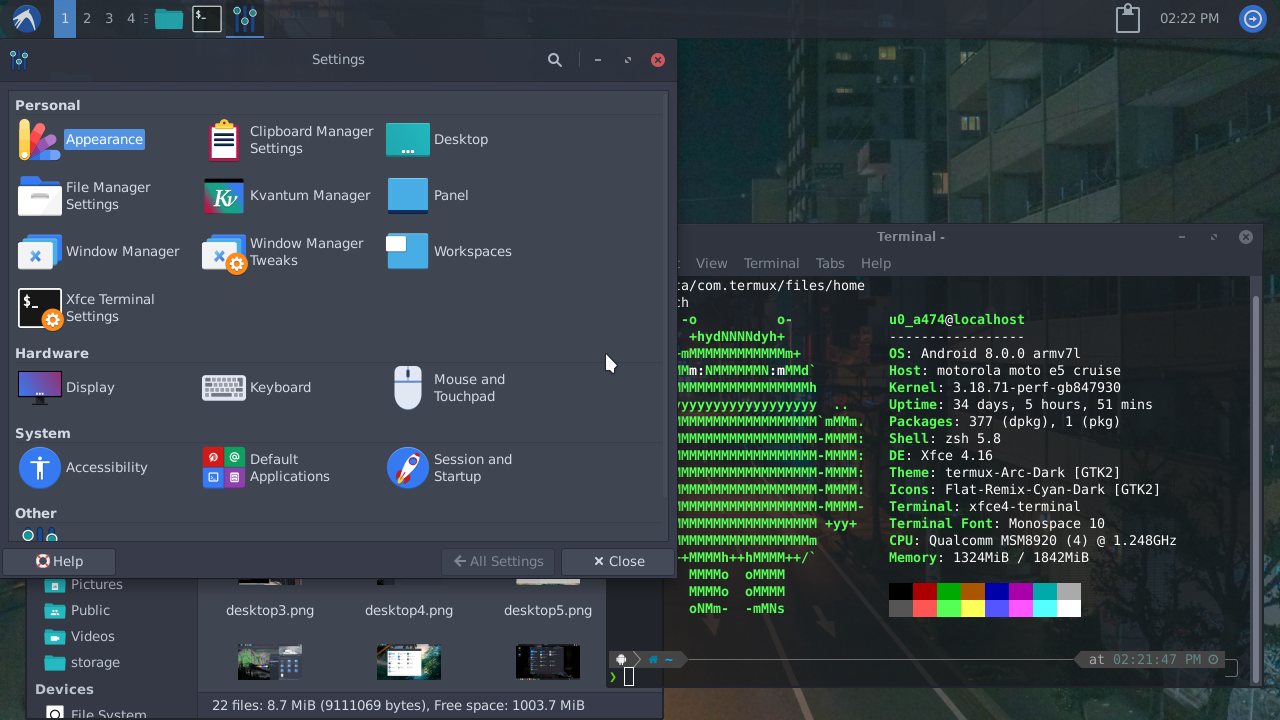Click file manager icon in top panel
This screenshot has height=720, width=1280.
(x=169, y=18)
